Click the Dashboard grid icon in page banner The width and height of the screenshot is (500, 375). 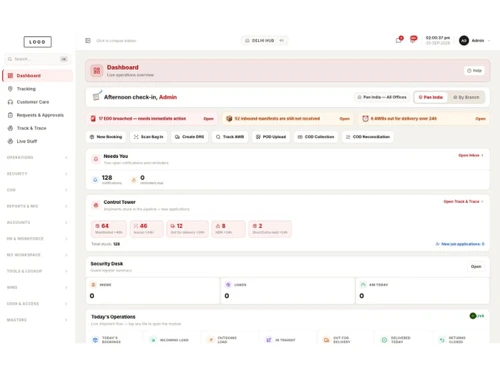click(x=97, y=71)
